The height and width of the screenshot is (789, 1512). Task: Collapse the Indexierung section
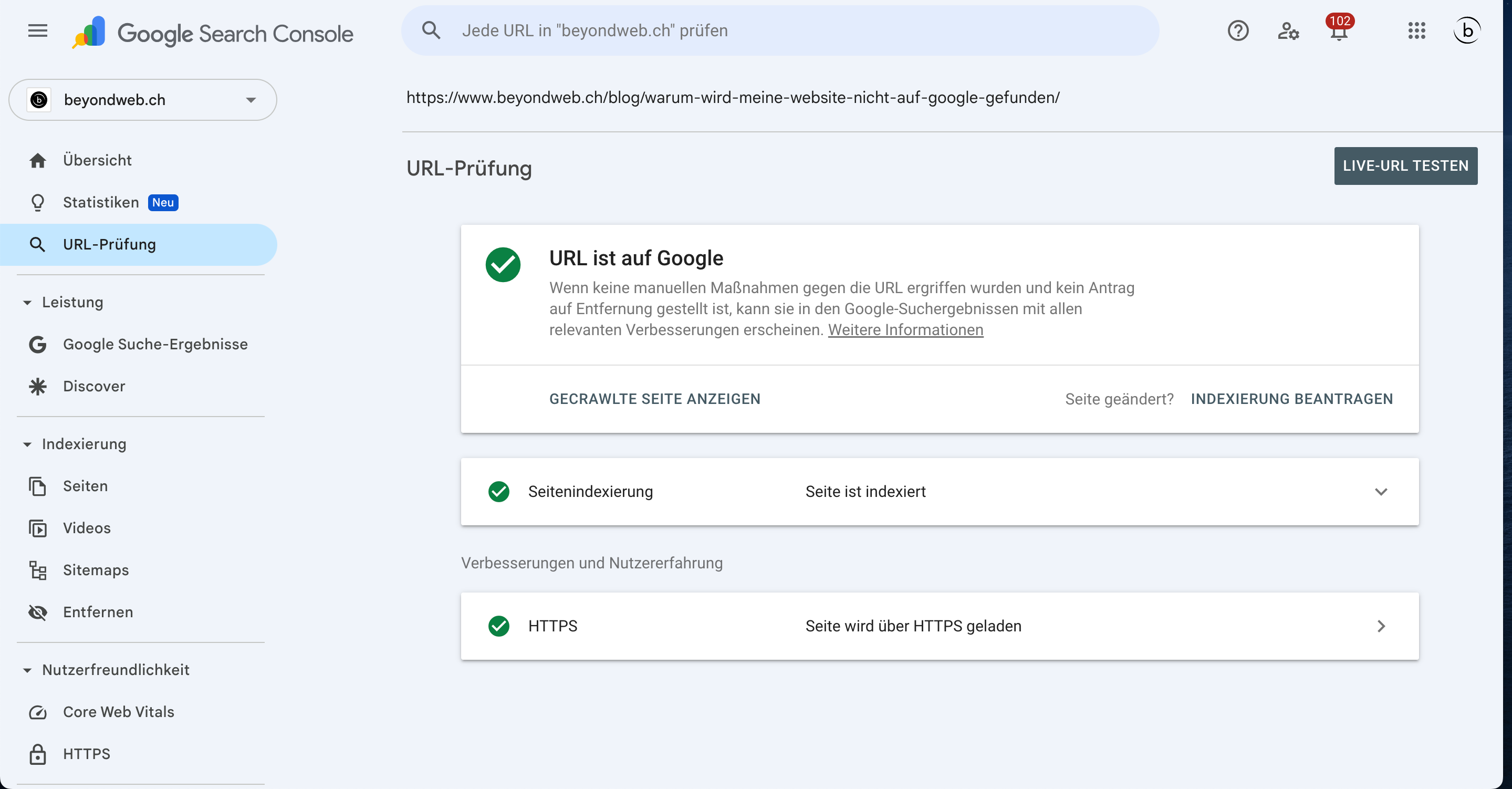pyautogui.click(x=27, y=444)
